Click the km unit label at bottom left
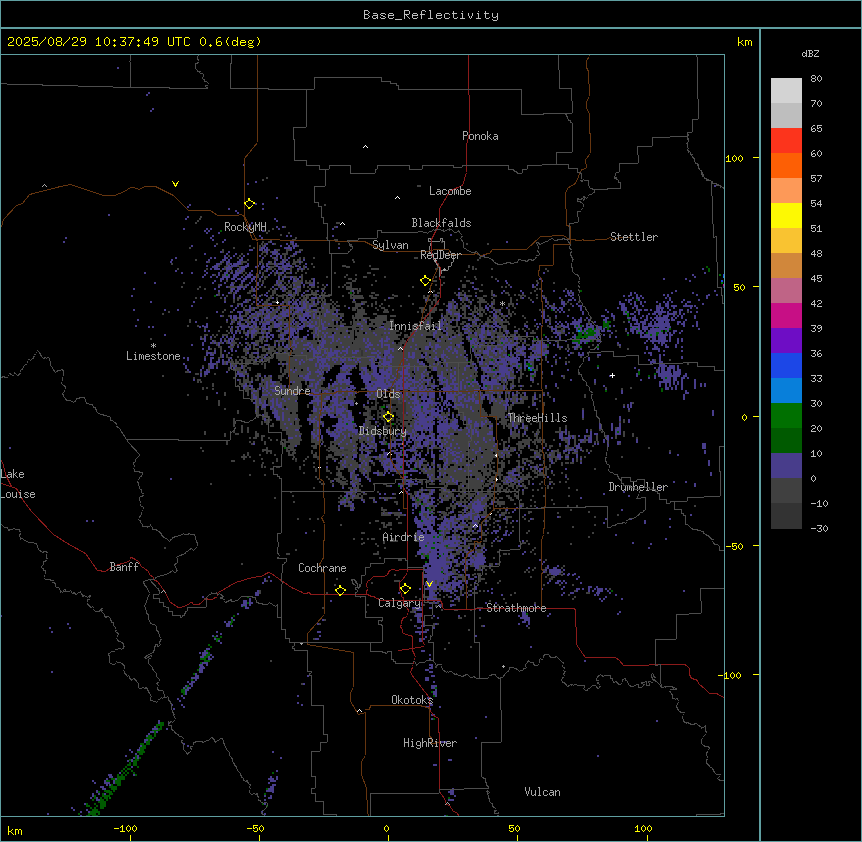The height and width of the screenshot is (842, 862). tap(15, 830)
